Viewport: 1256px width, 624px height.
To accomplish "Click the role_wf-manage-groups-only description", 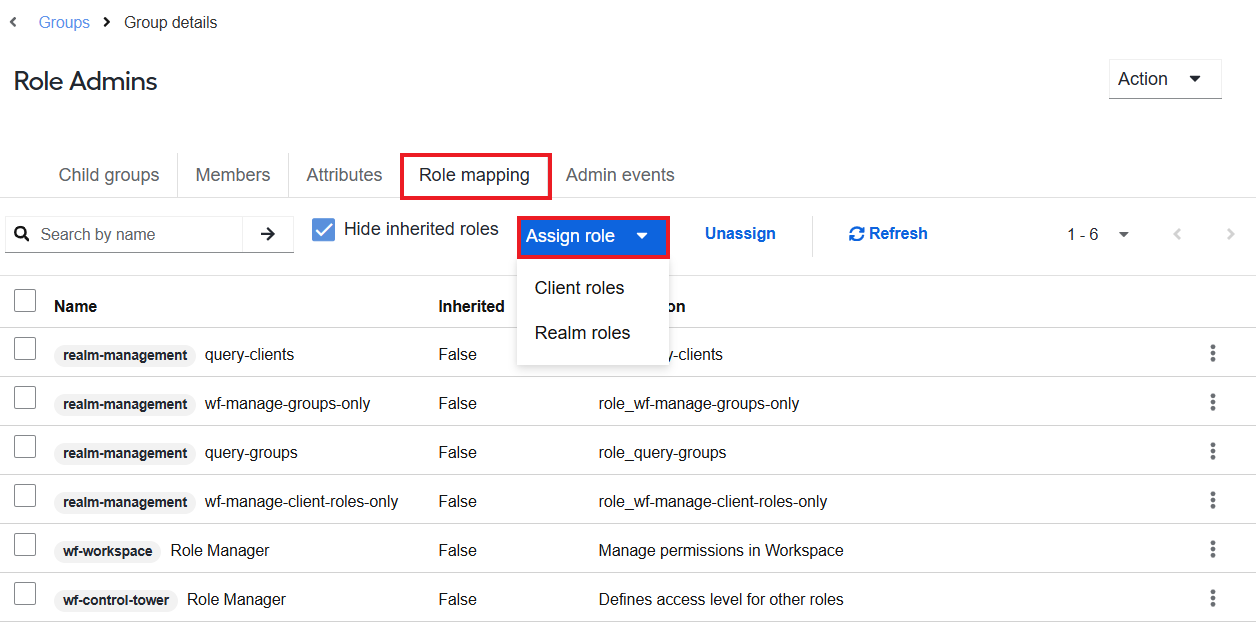I will click(x=699, y=404).
